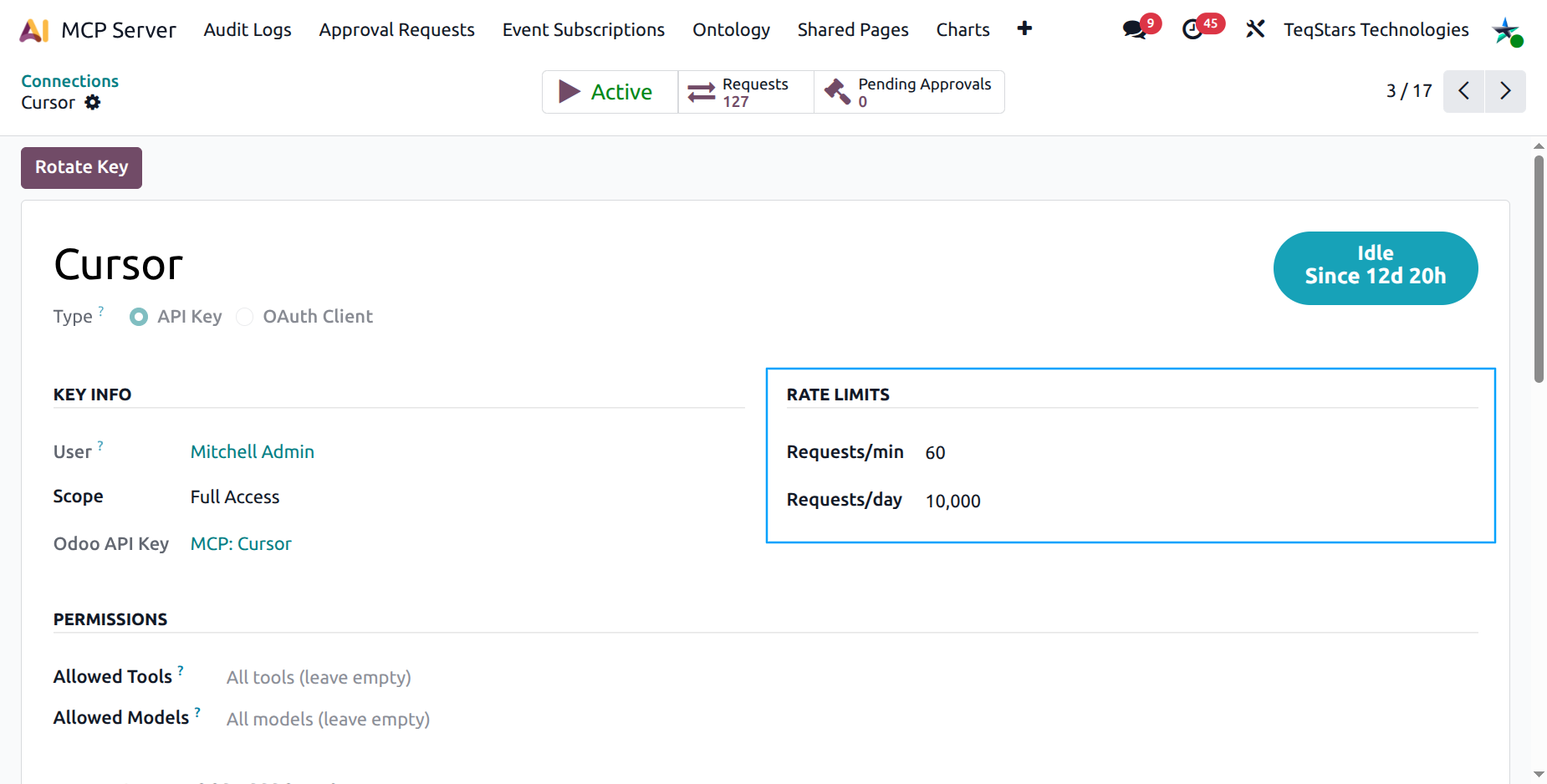Open Approval Requests menu
1547x784 pixels.
click(x=397, y=30)
